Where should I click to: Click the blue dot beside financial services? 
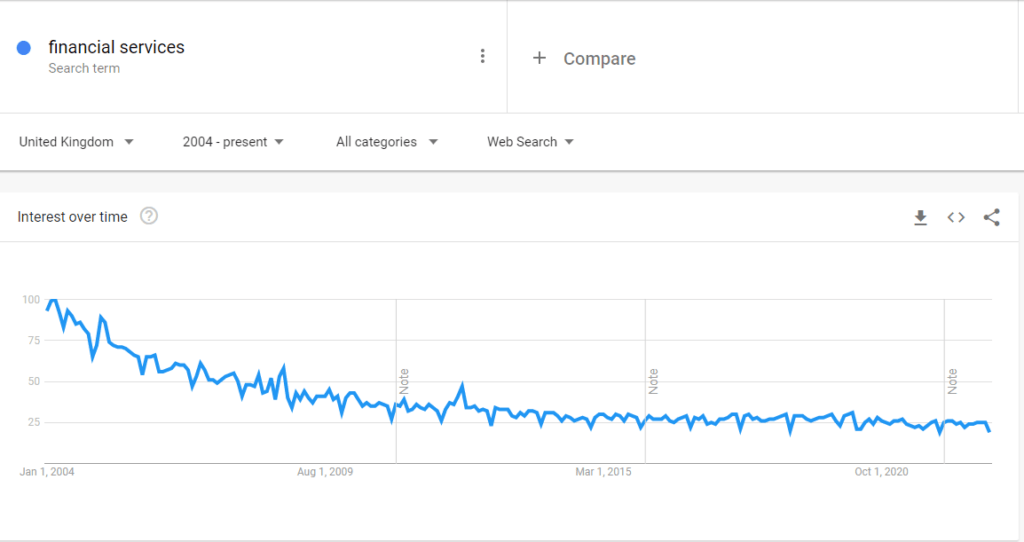pyautogui.click(x=24, y=48)
